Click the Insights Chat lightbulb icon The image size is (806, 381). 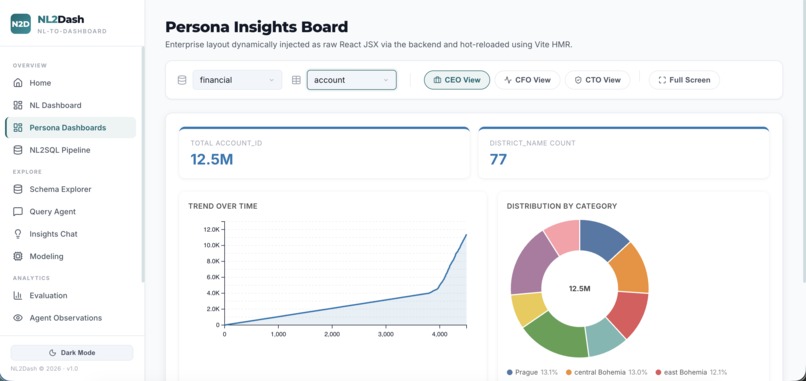(18, 234)
